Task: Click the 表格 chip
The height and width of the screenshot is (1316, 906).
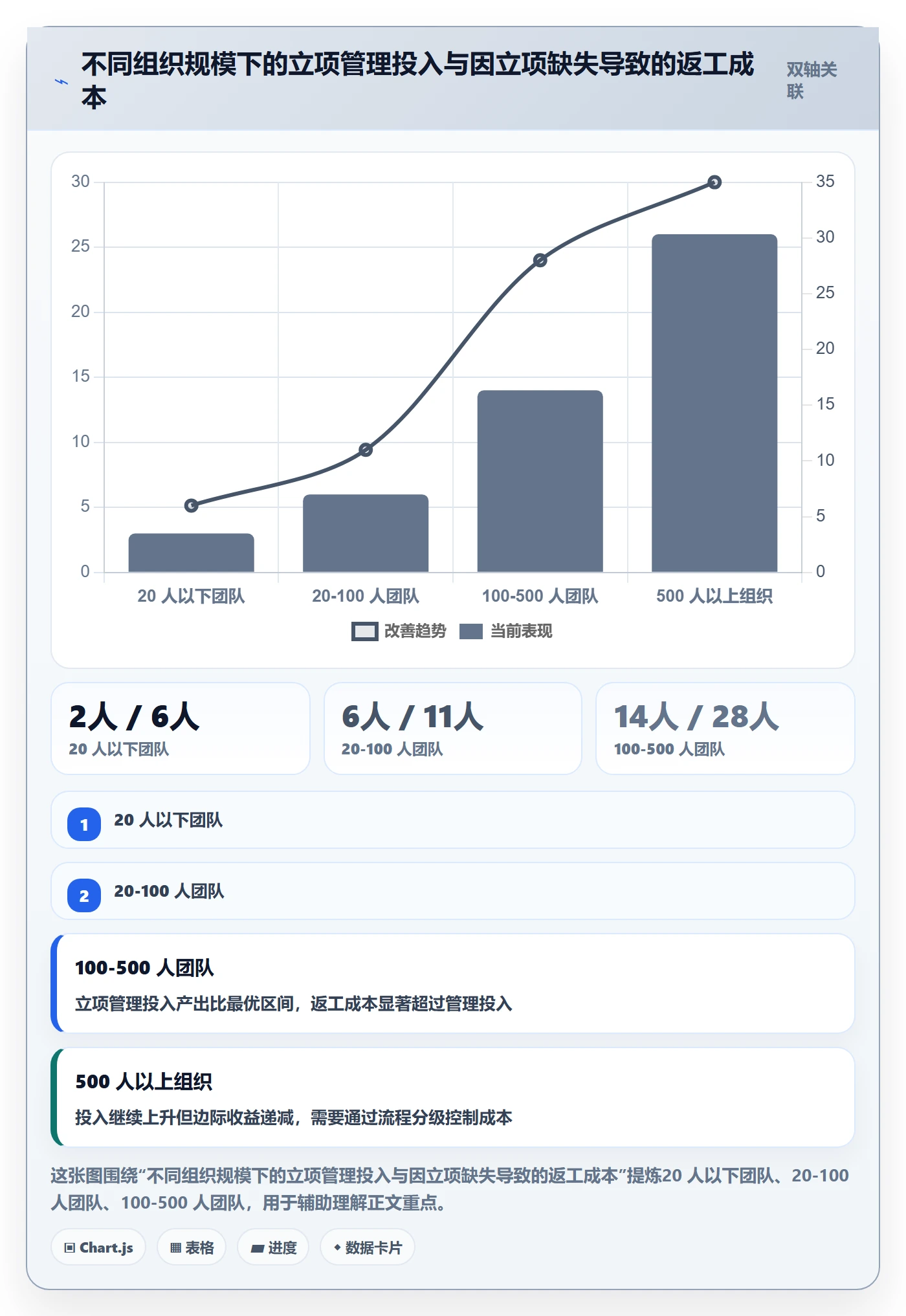Action: [192, 1247]
